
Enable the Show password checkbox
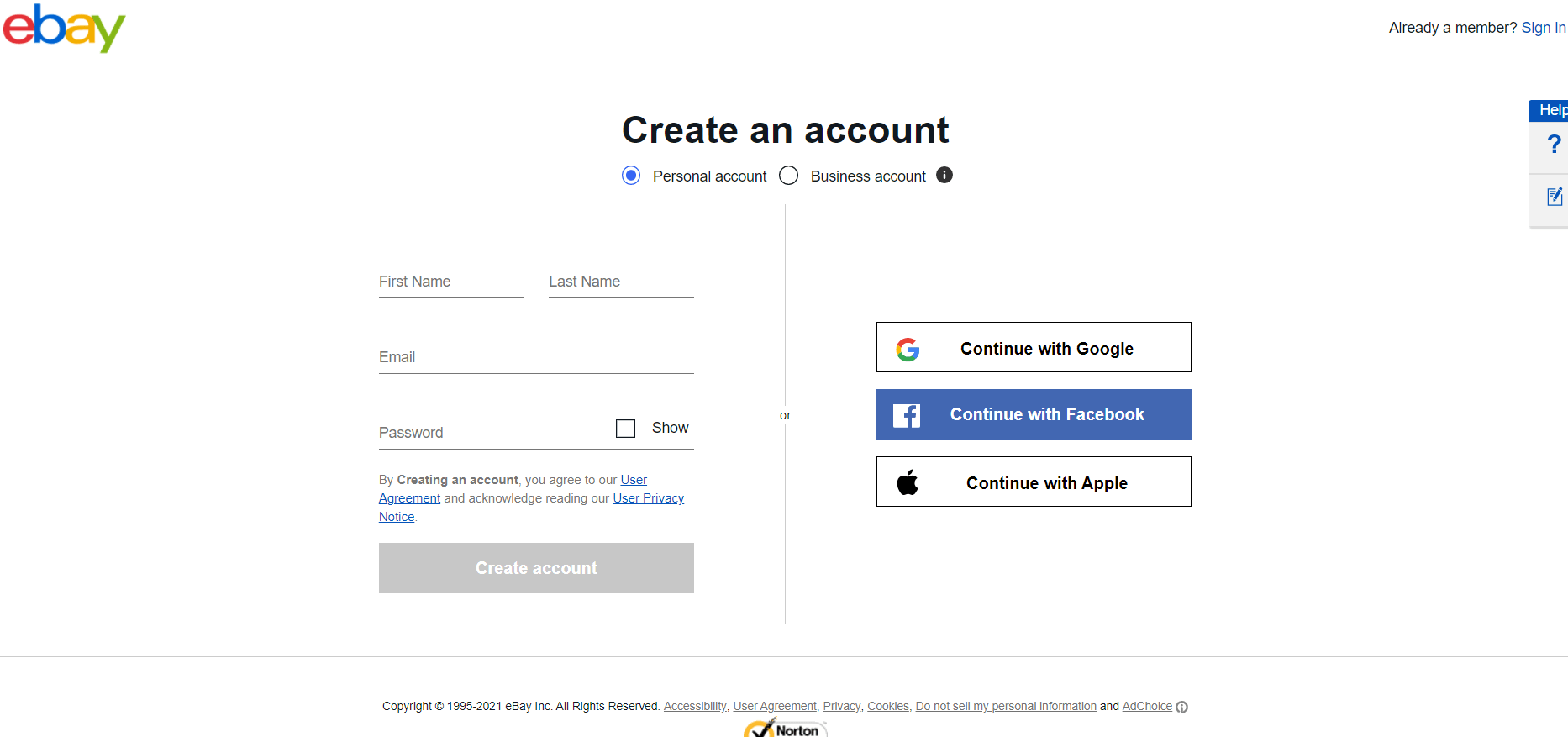[x=625, y=428]
